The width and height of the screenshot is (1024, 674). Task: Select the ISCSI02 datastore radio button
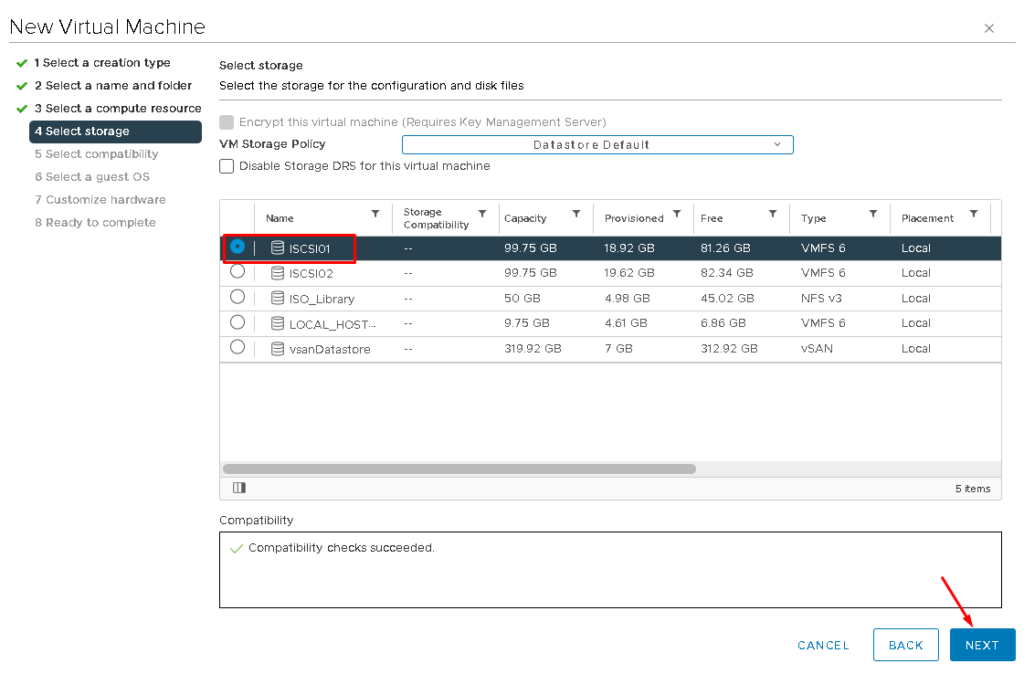[x=237, y=271]
